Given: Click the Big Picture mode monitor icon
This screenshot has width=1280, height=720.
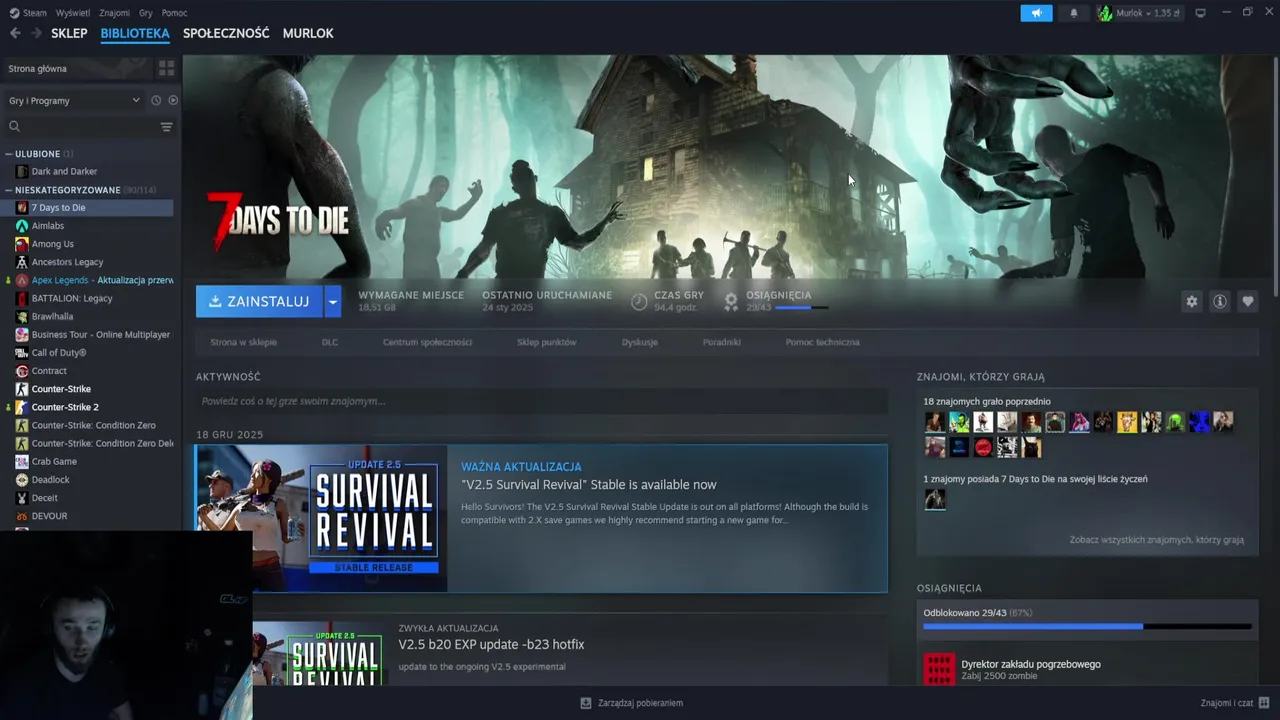Looking at the screenshot, I should click(x=1201, y=13).
